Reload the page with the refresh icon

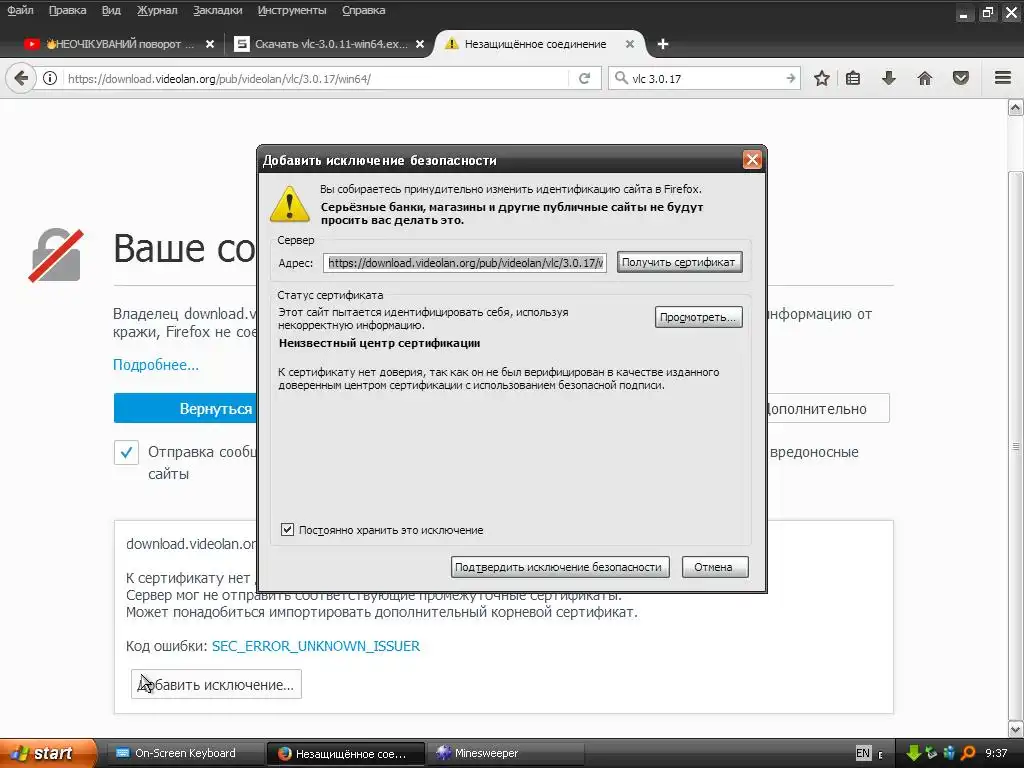coord(584,78)
